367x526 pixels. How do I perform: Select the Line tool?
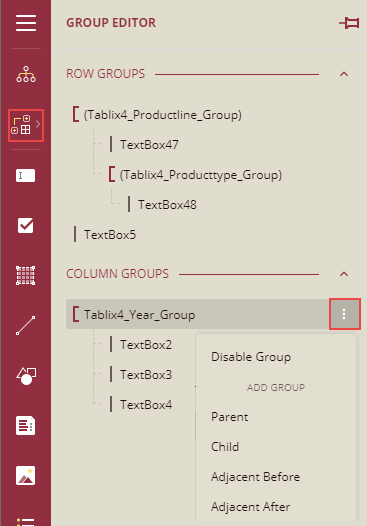click(25, 325)
